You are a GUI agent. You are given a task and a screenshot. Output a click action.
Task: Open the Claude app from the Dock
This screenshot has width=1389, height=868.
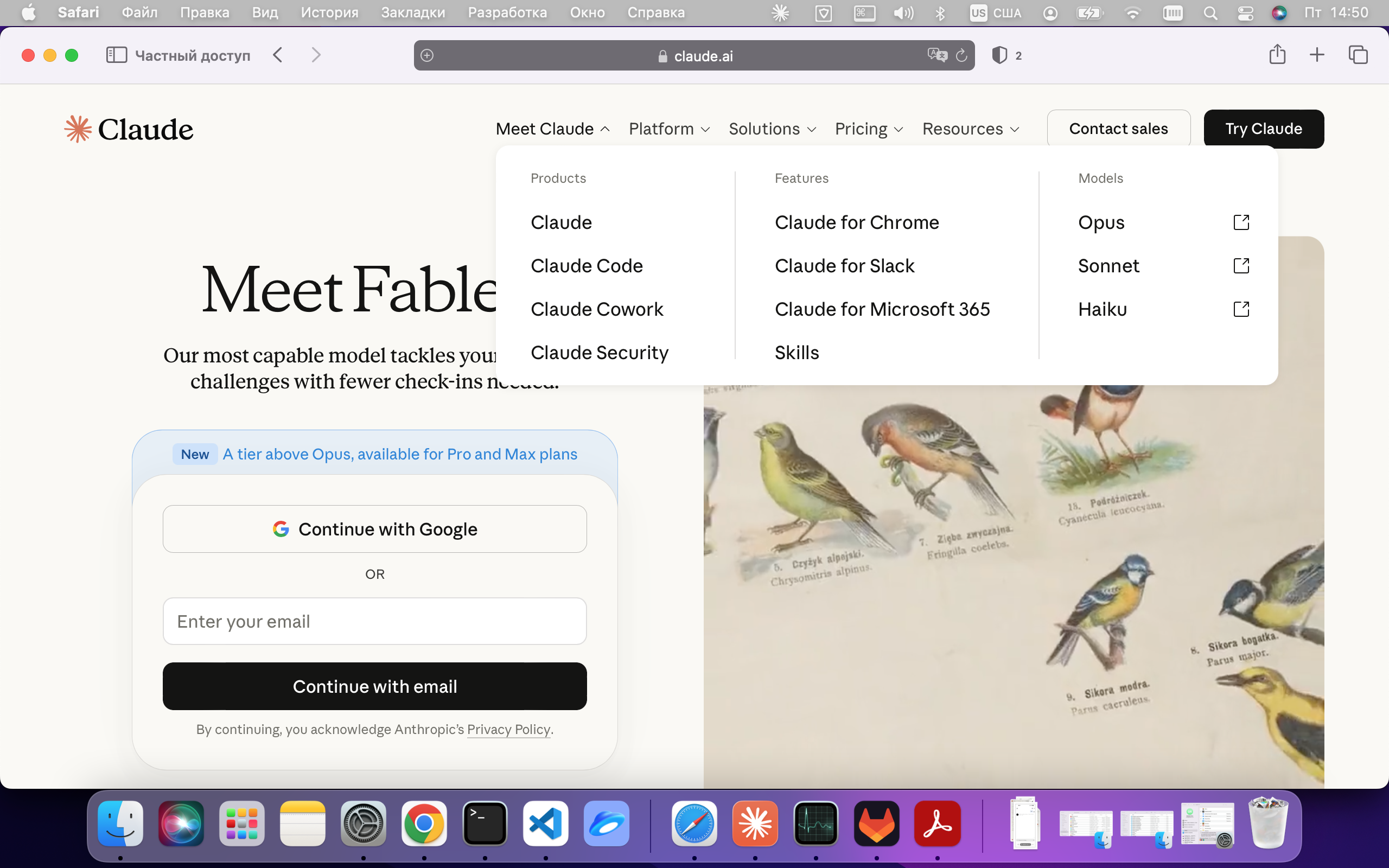click(755, 824)
